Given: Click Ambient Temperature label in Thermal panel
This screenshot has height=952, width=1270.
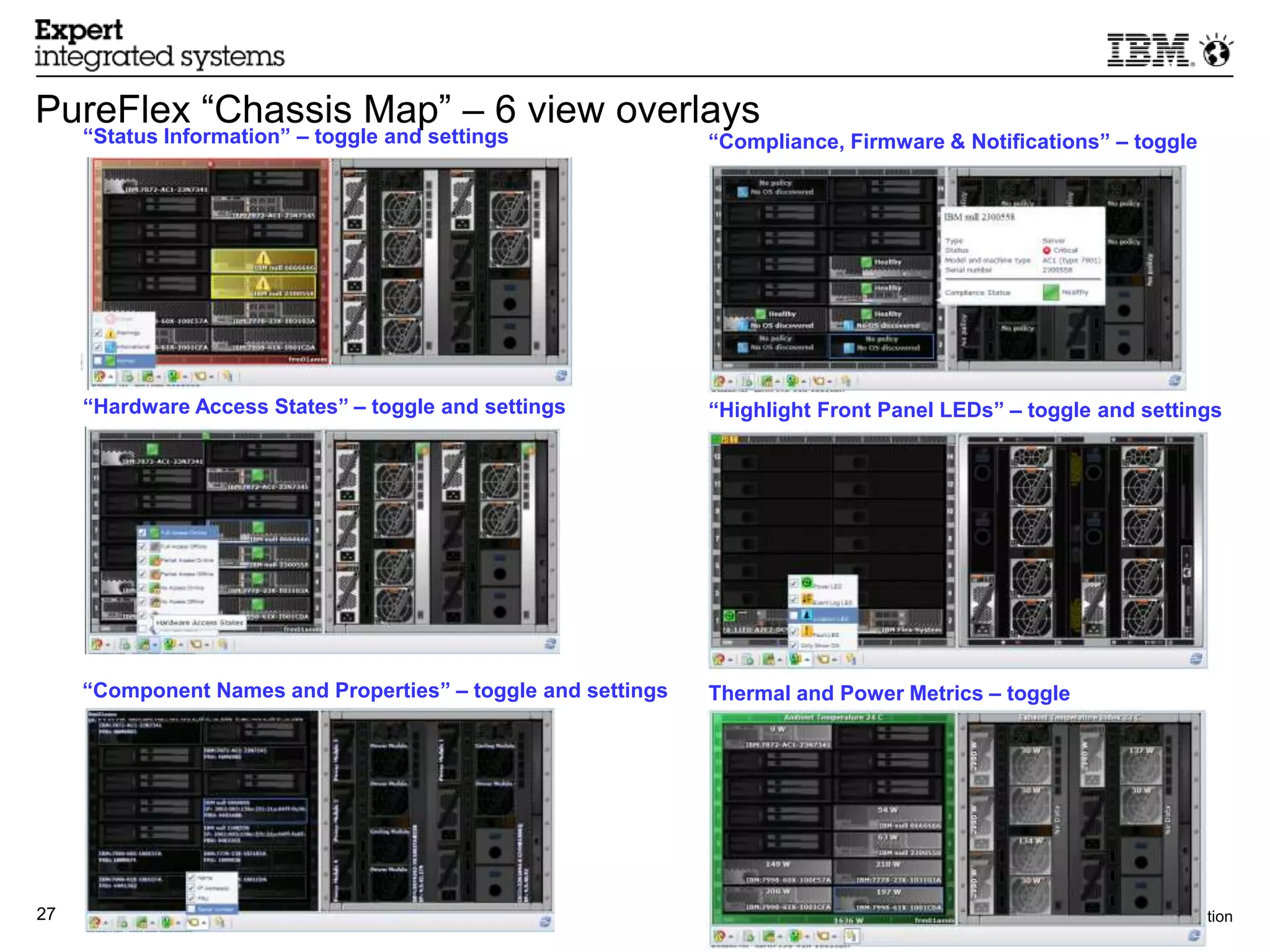Looking at the screenshot, I should coord(833,718).
